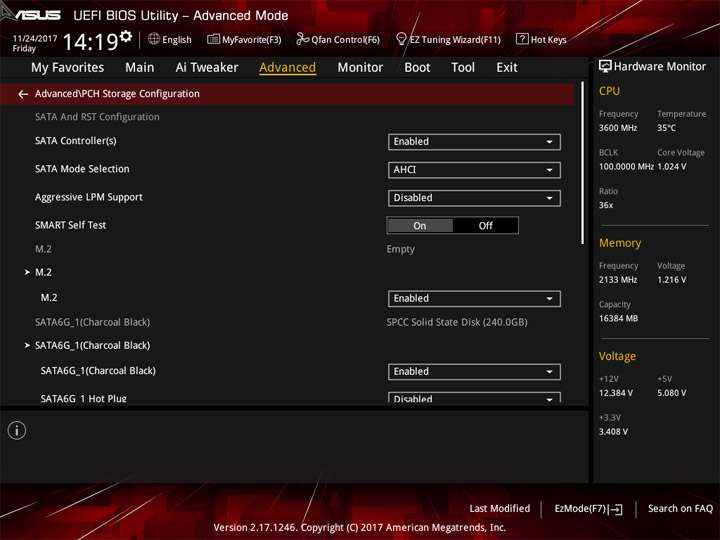Click the EzMode exit arrow icon
Viewport: 720px width, 540px height.
click(x=616, y=509)
